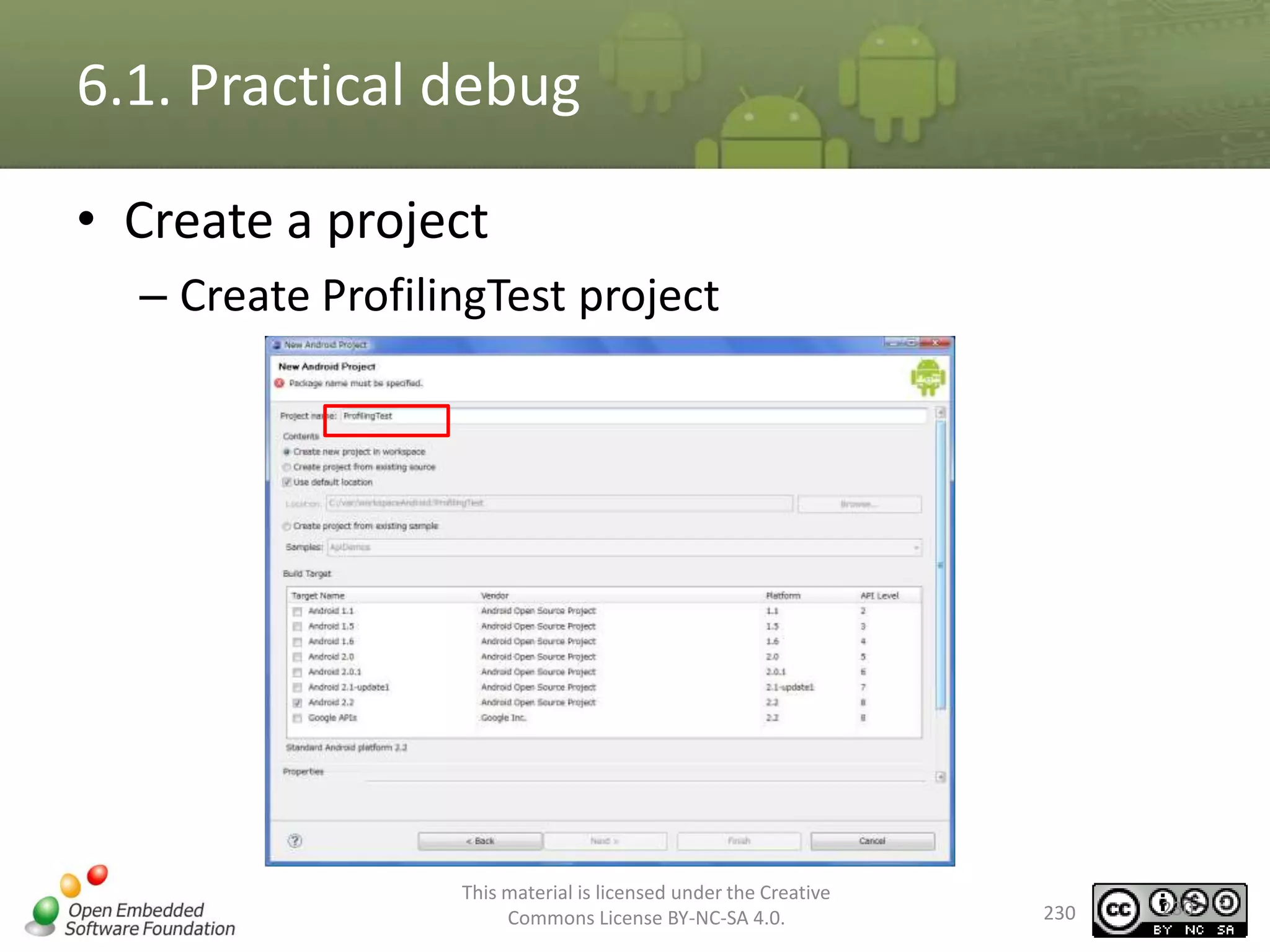This screenshot has width=1270, height=952.
Task: Click the Creative Commons BY-NC-SA license badge
Action: (x=1170, y=910)
